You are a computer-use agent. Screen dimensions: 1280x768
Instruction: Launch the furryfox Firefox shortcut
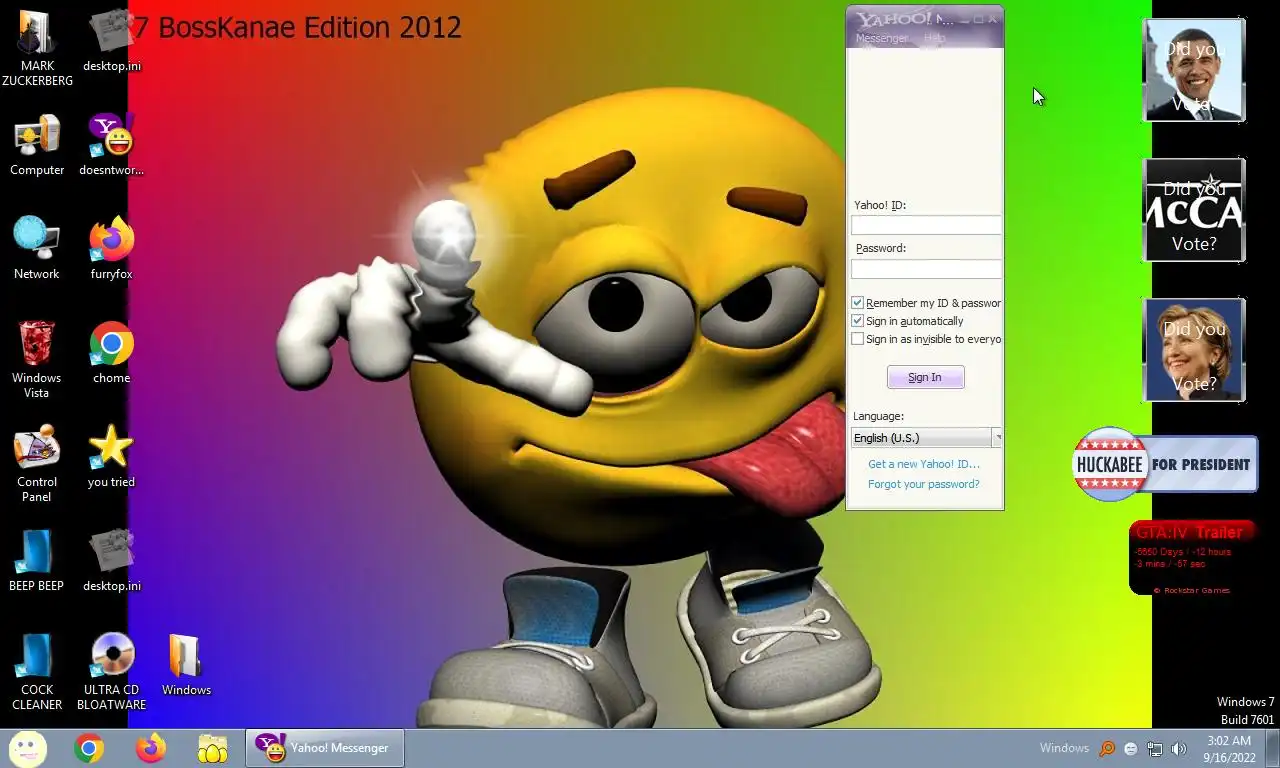(111, 247)
